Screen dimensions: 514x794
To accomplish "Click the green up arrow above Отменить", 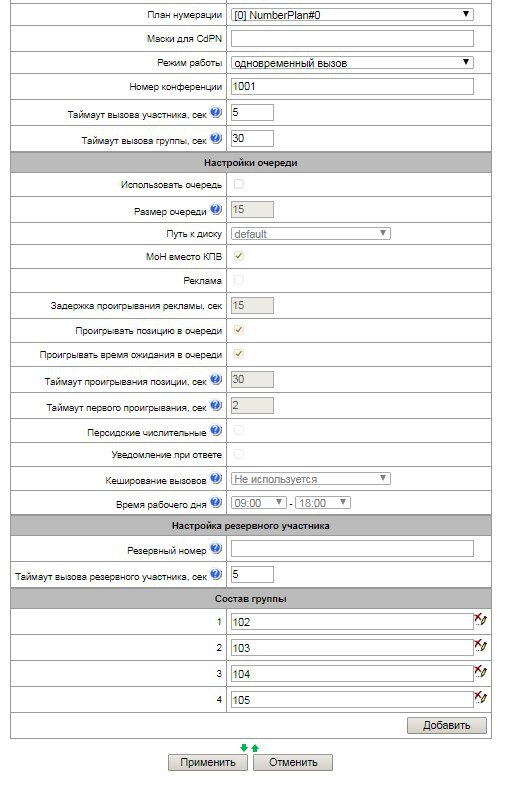I will click(255, 748).
